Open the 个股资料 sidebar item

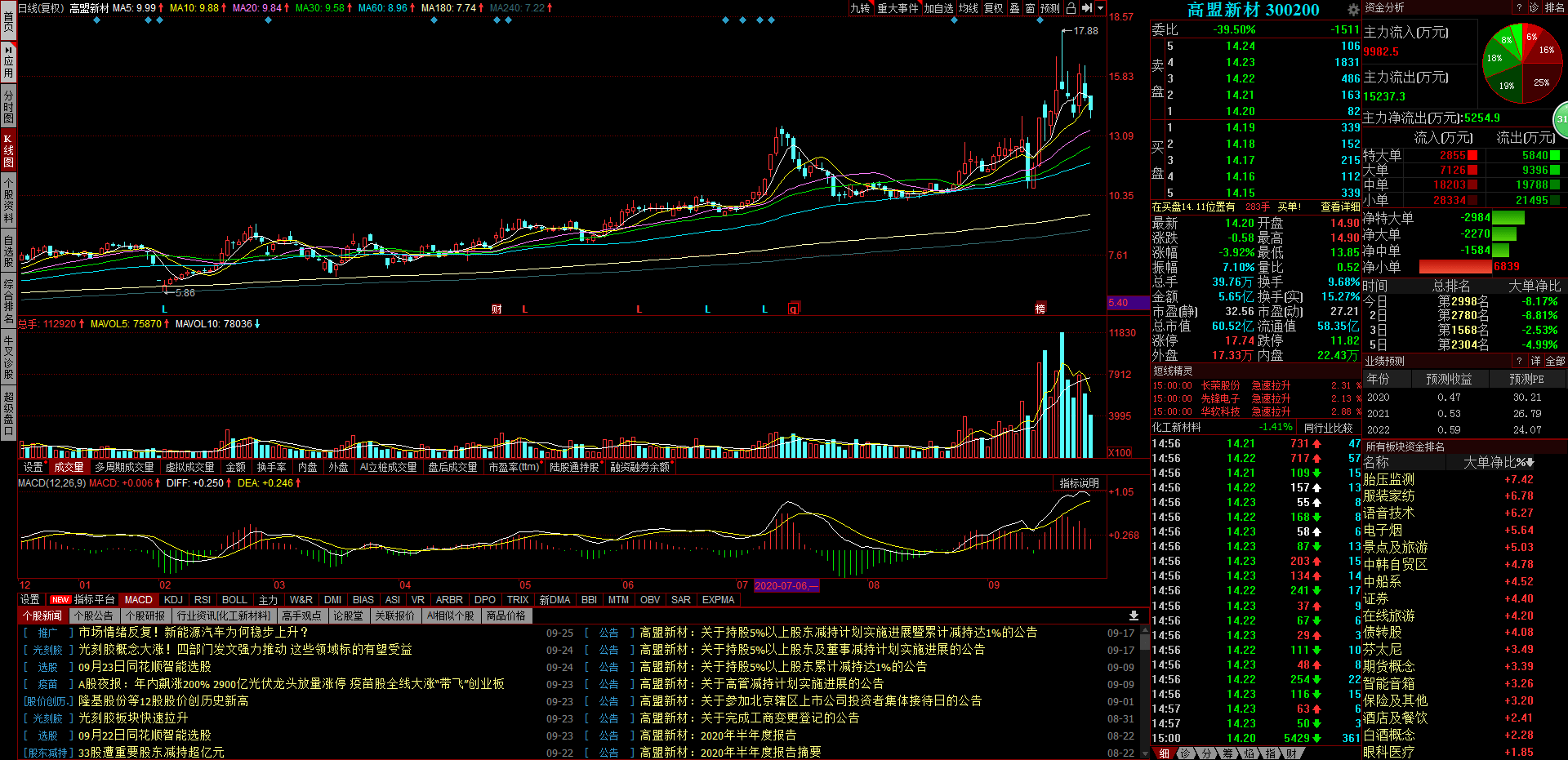(8, 200)
